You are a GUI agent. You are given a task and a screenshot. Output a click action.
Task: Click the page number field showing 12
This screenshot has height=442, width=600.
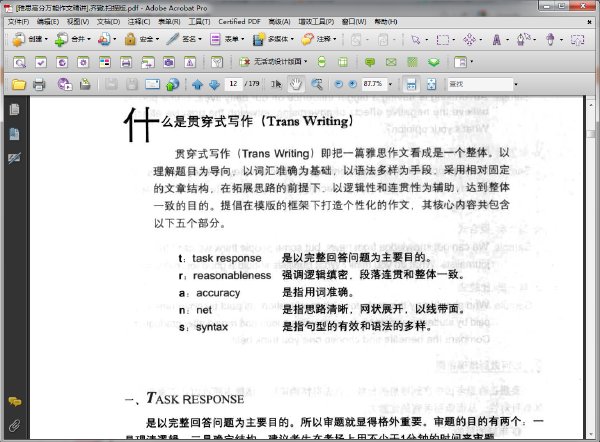coord(233,84)
